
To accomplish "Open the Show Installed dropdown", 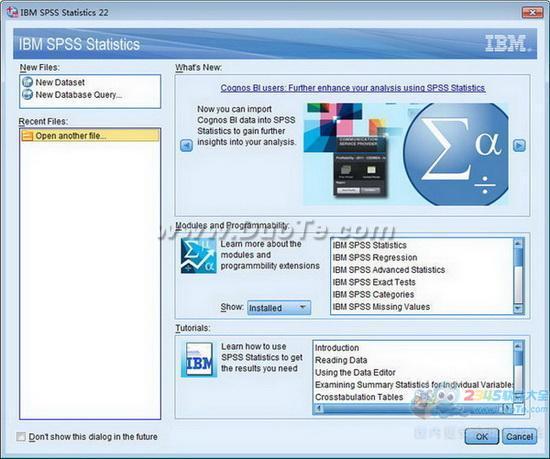I will click(x=279, y=308).
